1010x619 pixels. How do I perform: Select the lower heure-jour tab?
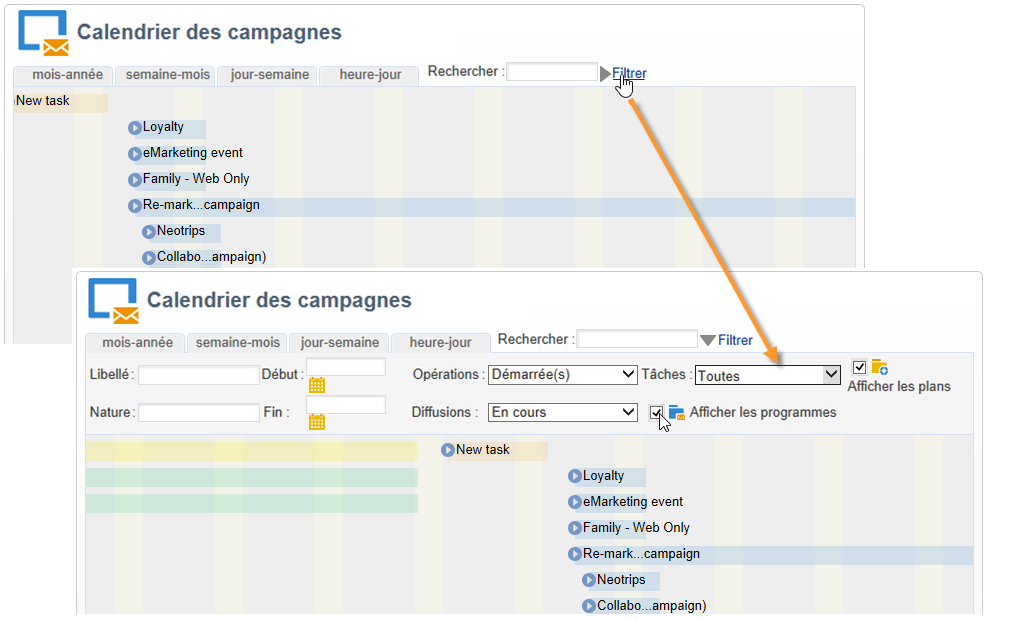point(440,342)
